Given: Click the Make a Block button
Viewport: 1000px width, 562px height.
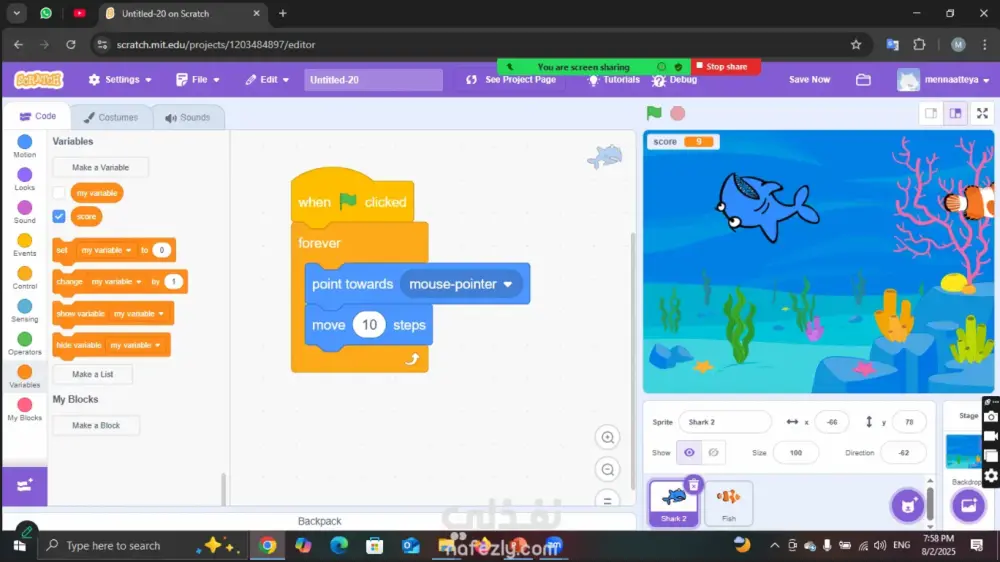Looking at the screenshot, I should [x=96, y=425].
